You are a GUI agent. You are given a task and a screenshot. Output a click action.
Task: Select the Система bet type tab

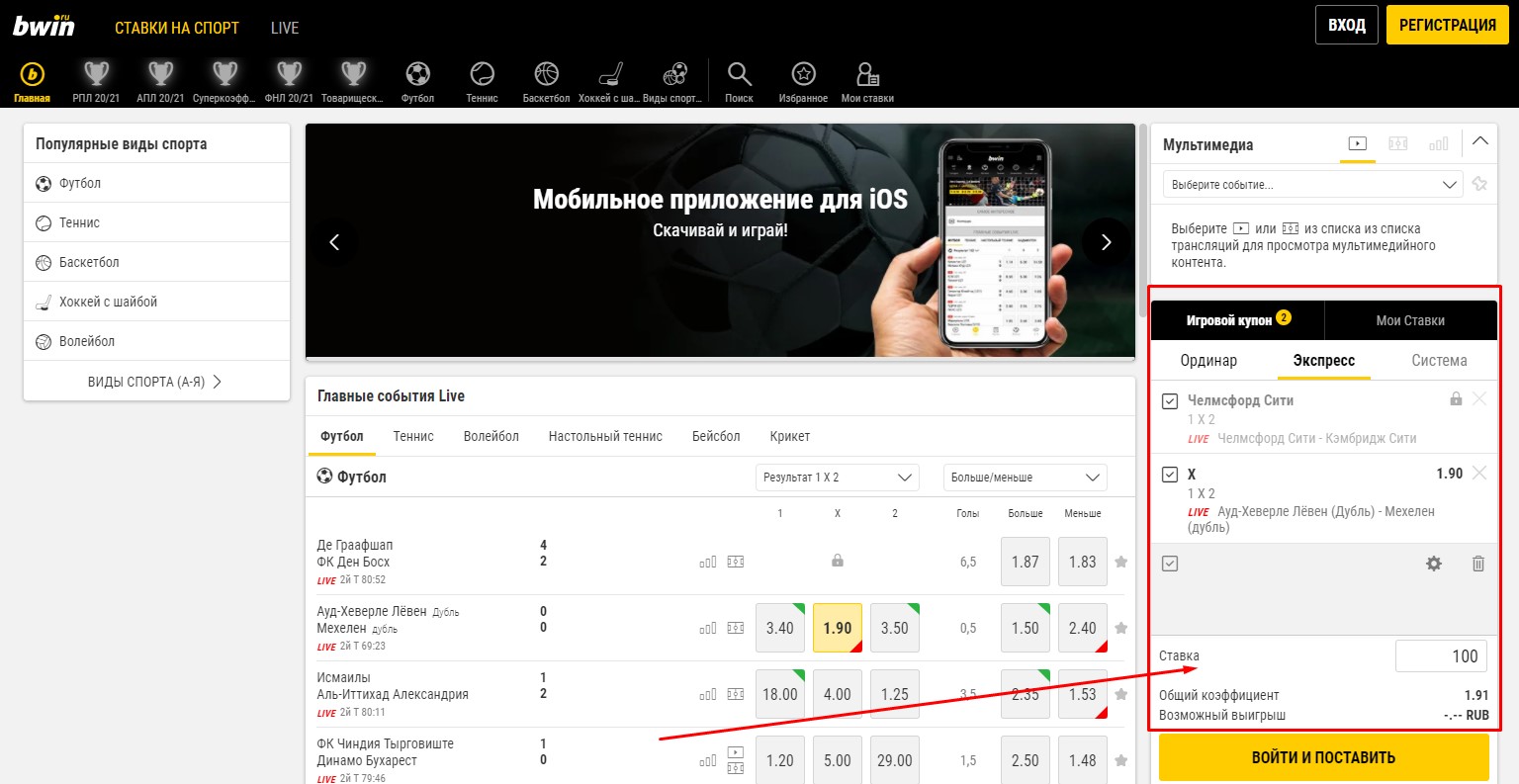[x=1439, y=361]
